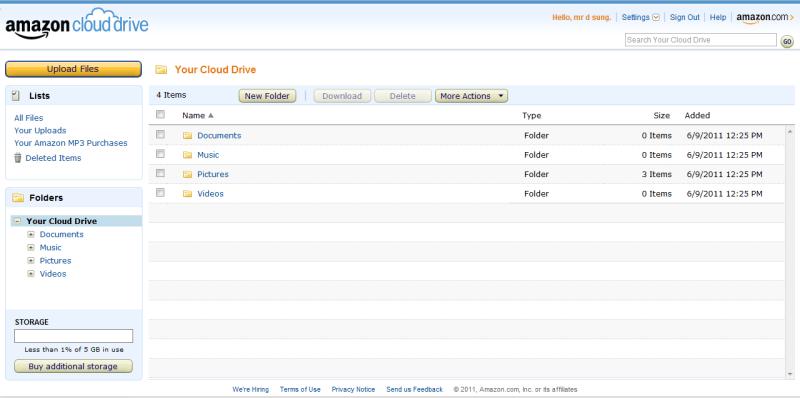This screenshot has width=800, height=398.
Task: Click Buy additional storage button
Action: pyautogui.click(x=73, y=366)
